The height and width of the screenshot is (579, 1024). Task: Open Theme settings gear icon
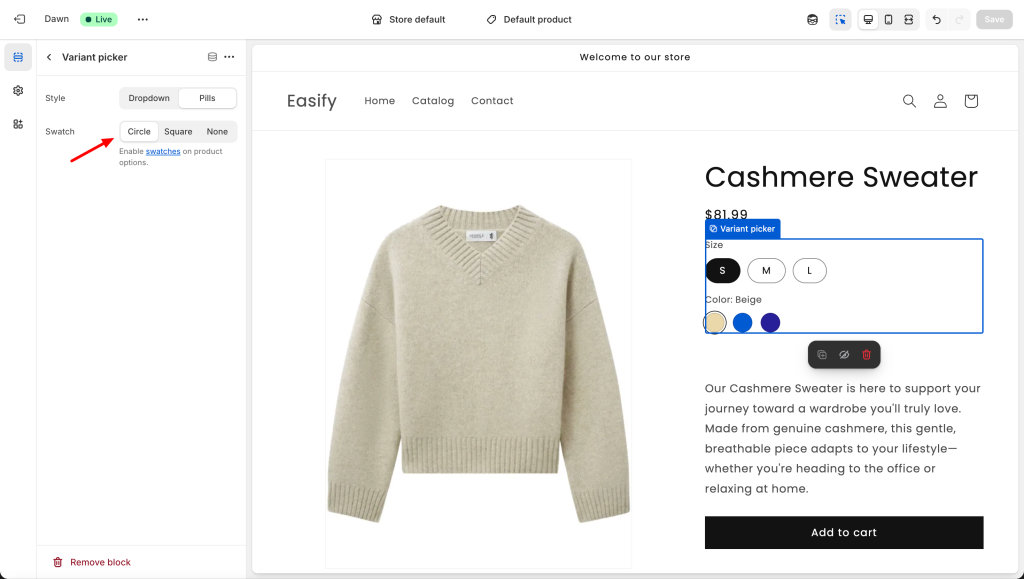coord(18,90)
